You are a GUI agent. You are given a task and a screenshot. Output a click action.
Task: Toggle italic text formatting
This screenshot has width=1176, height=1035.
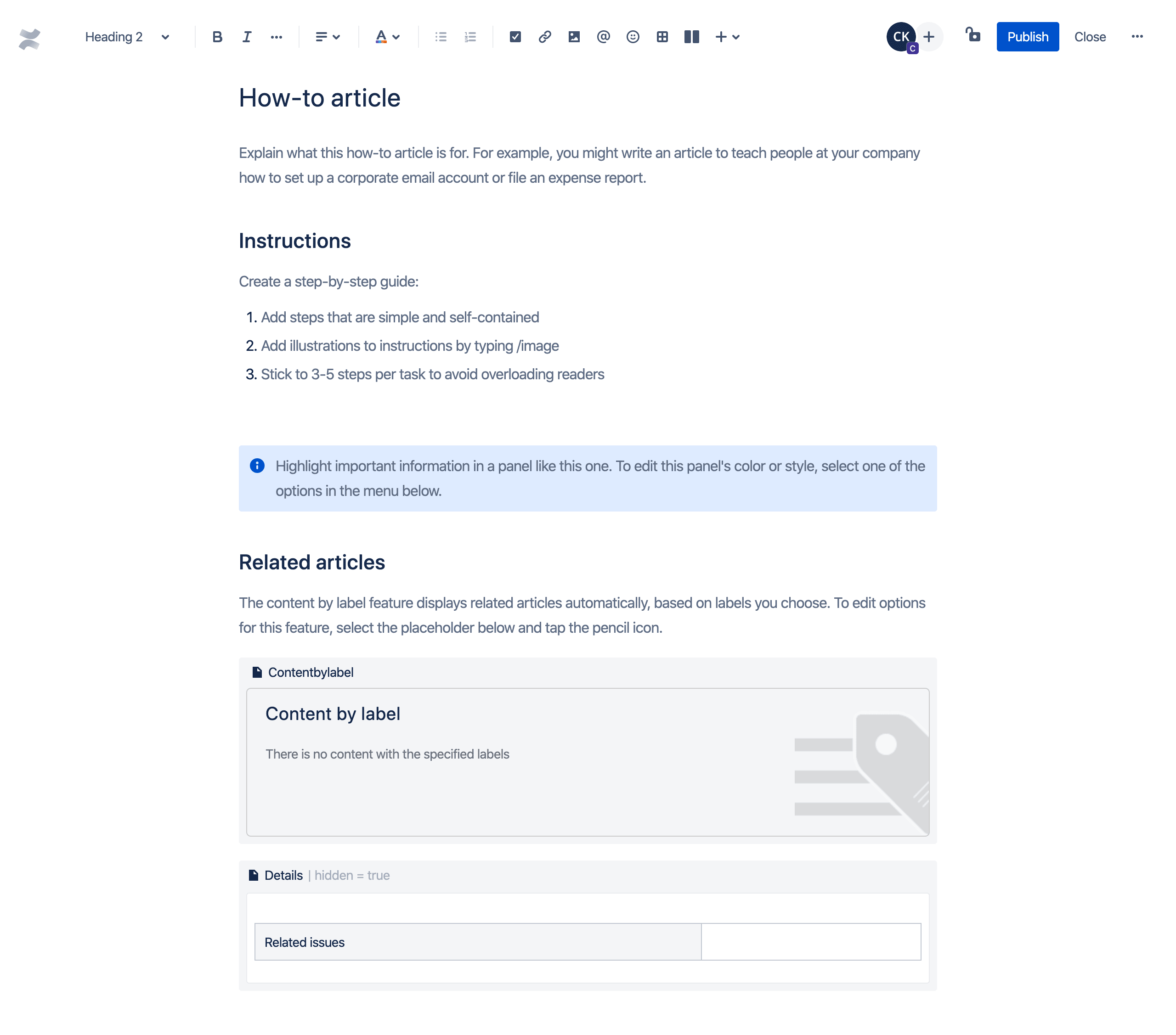[246, 37]
